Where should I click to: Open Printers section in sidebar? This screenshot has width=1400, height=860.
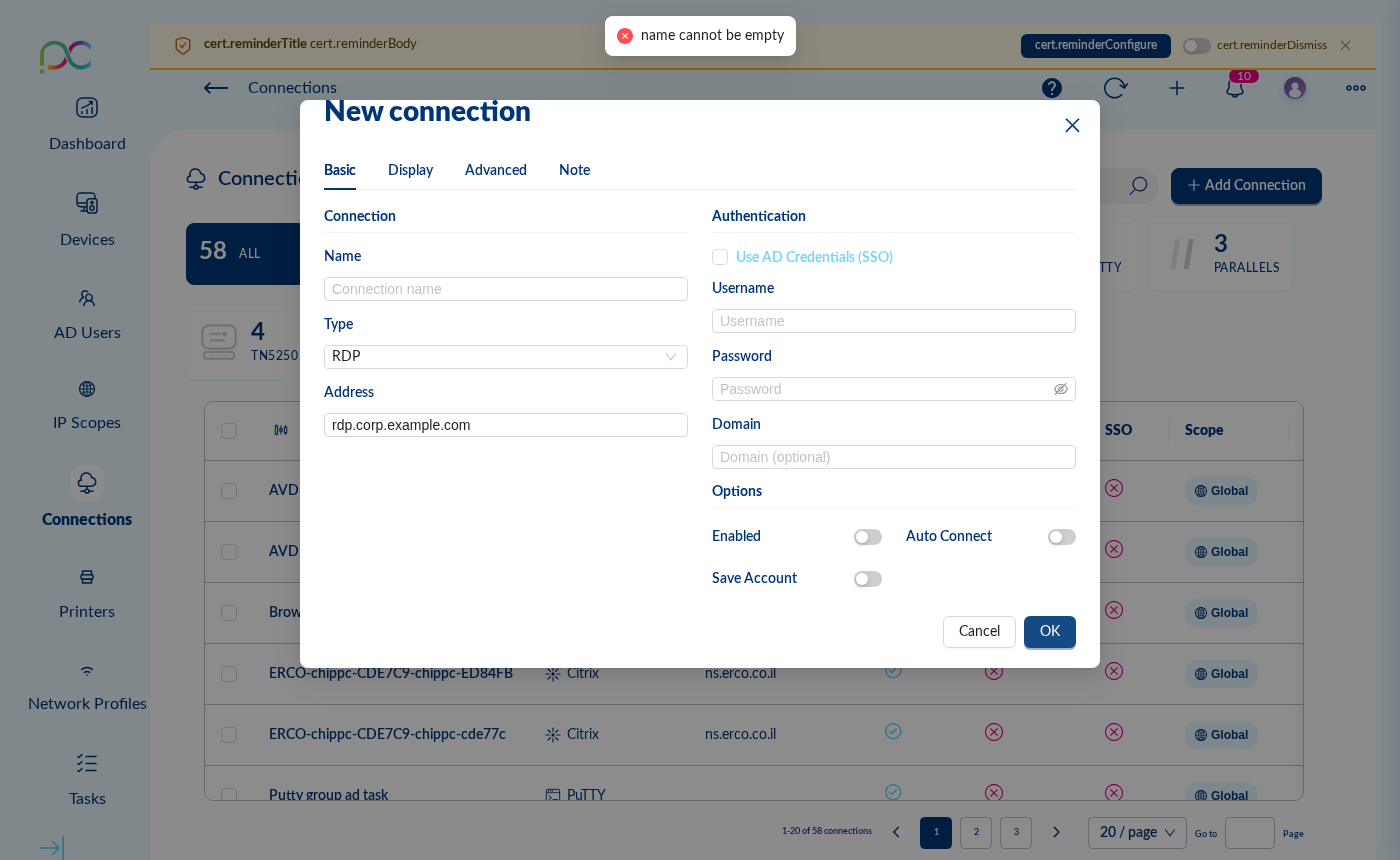[x=87, y=593]
